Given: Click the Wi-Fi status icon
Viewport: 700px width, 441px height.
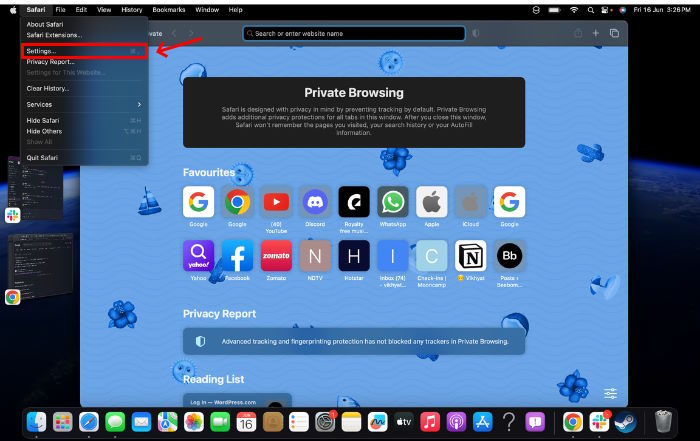Looking at the screenshot, I should [574, 10].
